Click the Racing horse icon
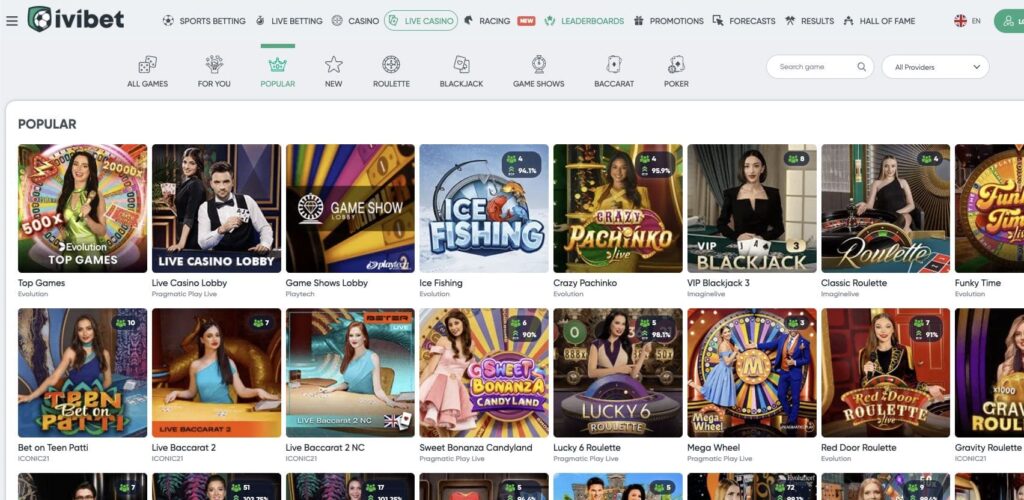Screen dimensions: 1024x500 [468, 21]
